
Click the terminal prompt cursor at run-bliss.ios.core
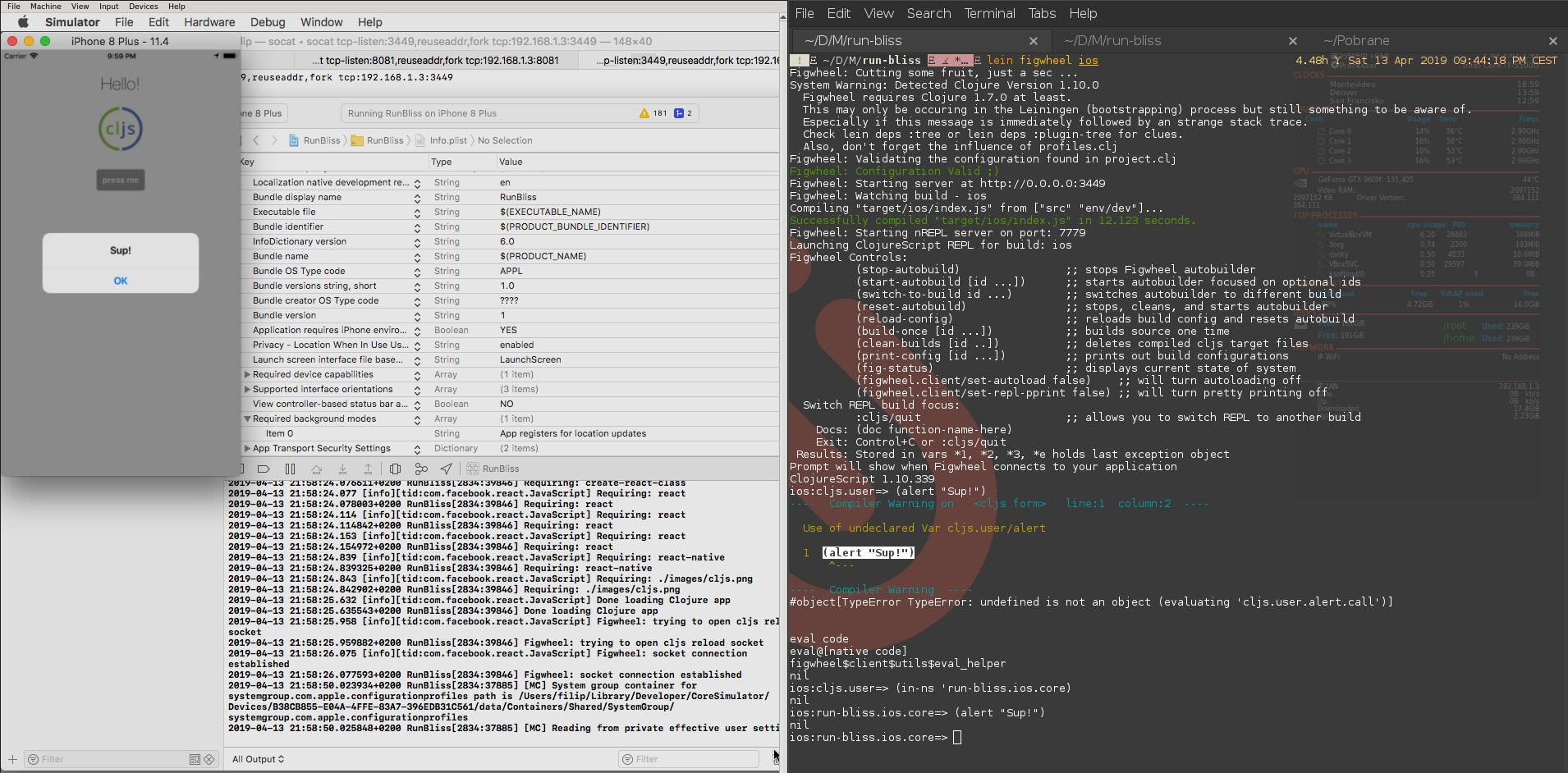click(x=956, y=737)
